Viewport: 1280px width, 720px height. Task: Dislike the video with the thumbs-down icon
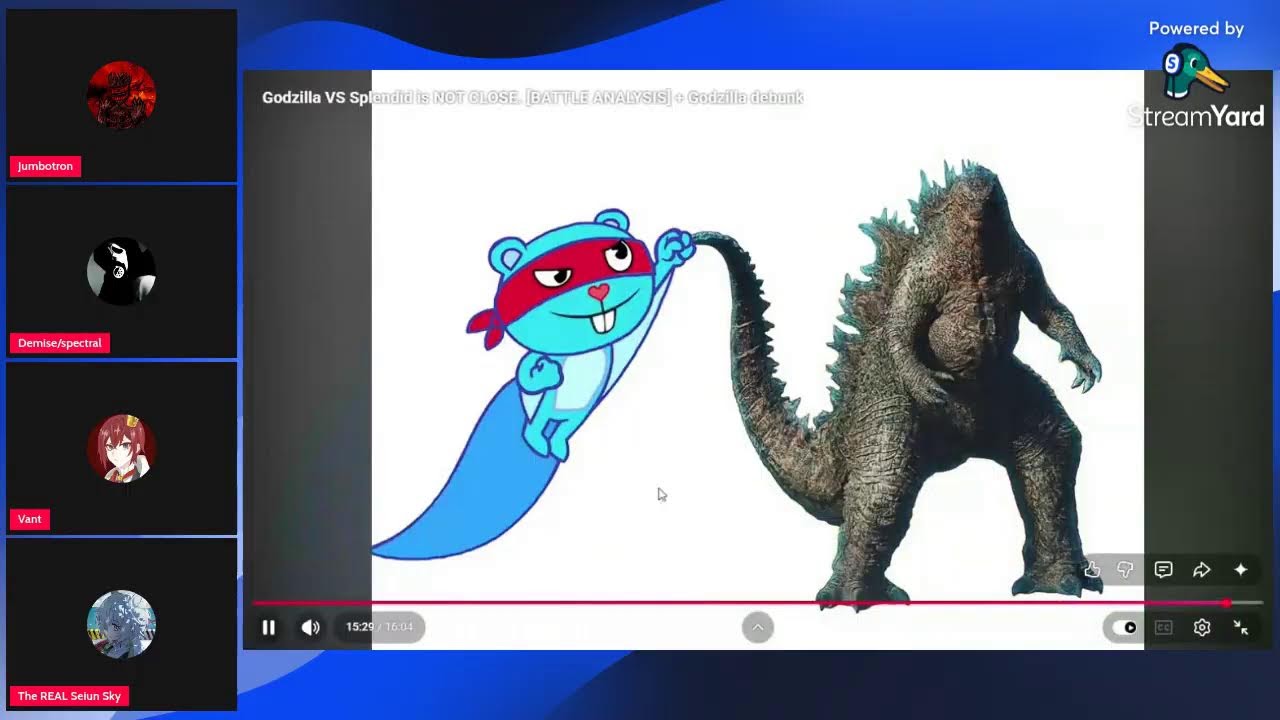(x=1125, y=569)
